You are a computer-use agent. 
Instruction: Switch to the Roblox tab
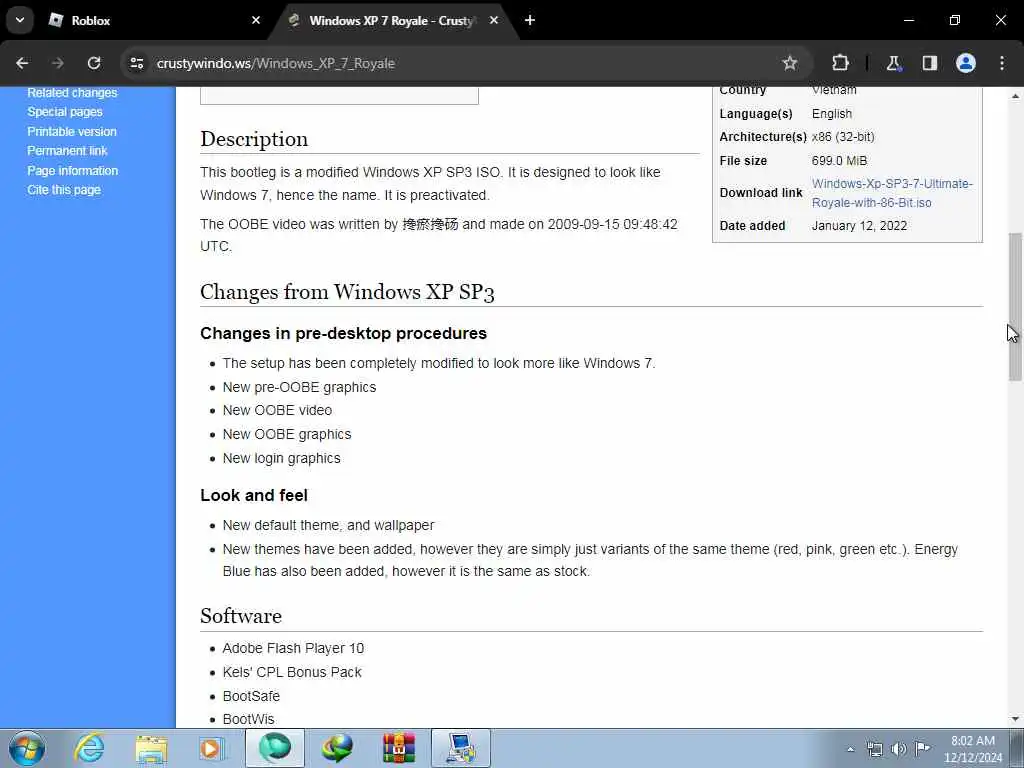point(154,20)
